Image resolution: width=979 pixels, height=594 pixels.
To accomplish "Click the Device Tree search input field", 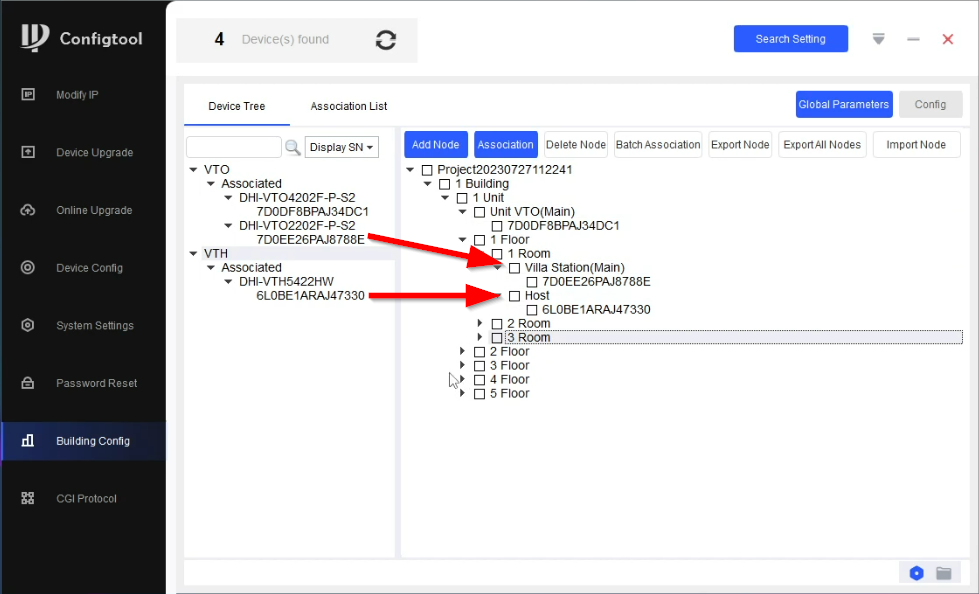I will tap(234, 147).
